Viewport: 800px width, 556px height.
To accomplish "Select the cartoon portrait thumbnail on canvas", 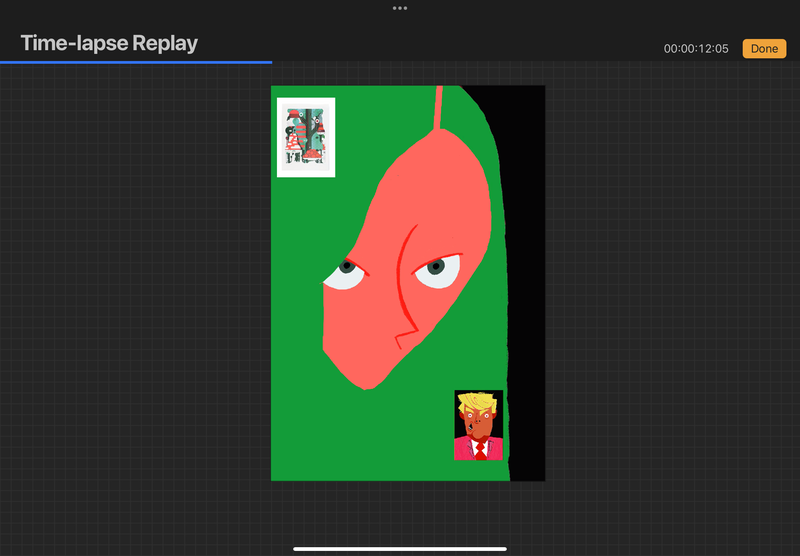I will point(479,425).
